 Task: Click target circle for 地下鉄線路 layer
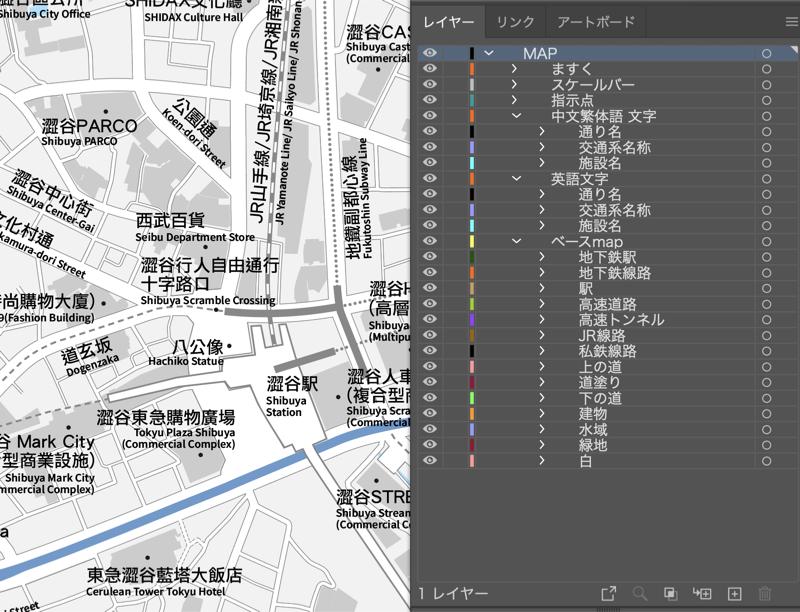tap(766, 273)
